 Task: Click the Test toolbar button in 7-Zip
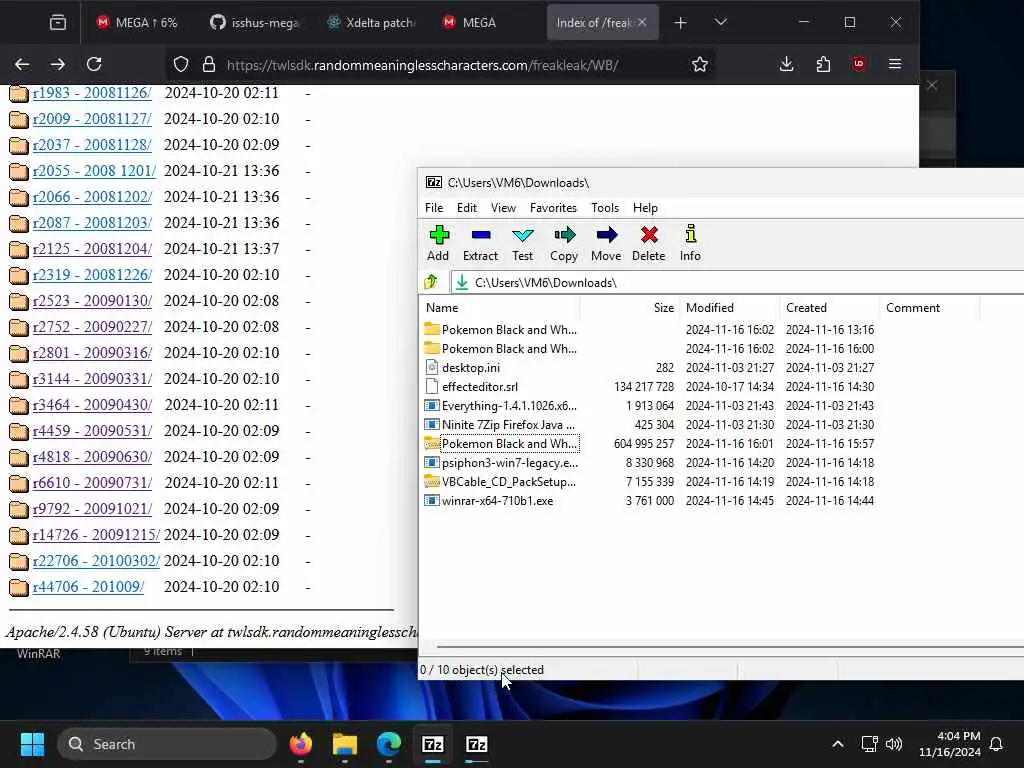click(x=522, y=243)
